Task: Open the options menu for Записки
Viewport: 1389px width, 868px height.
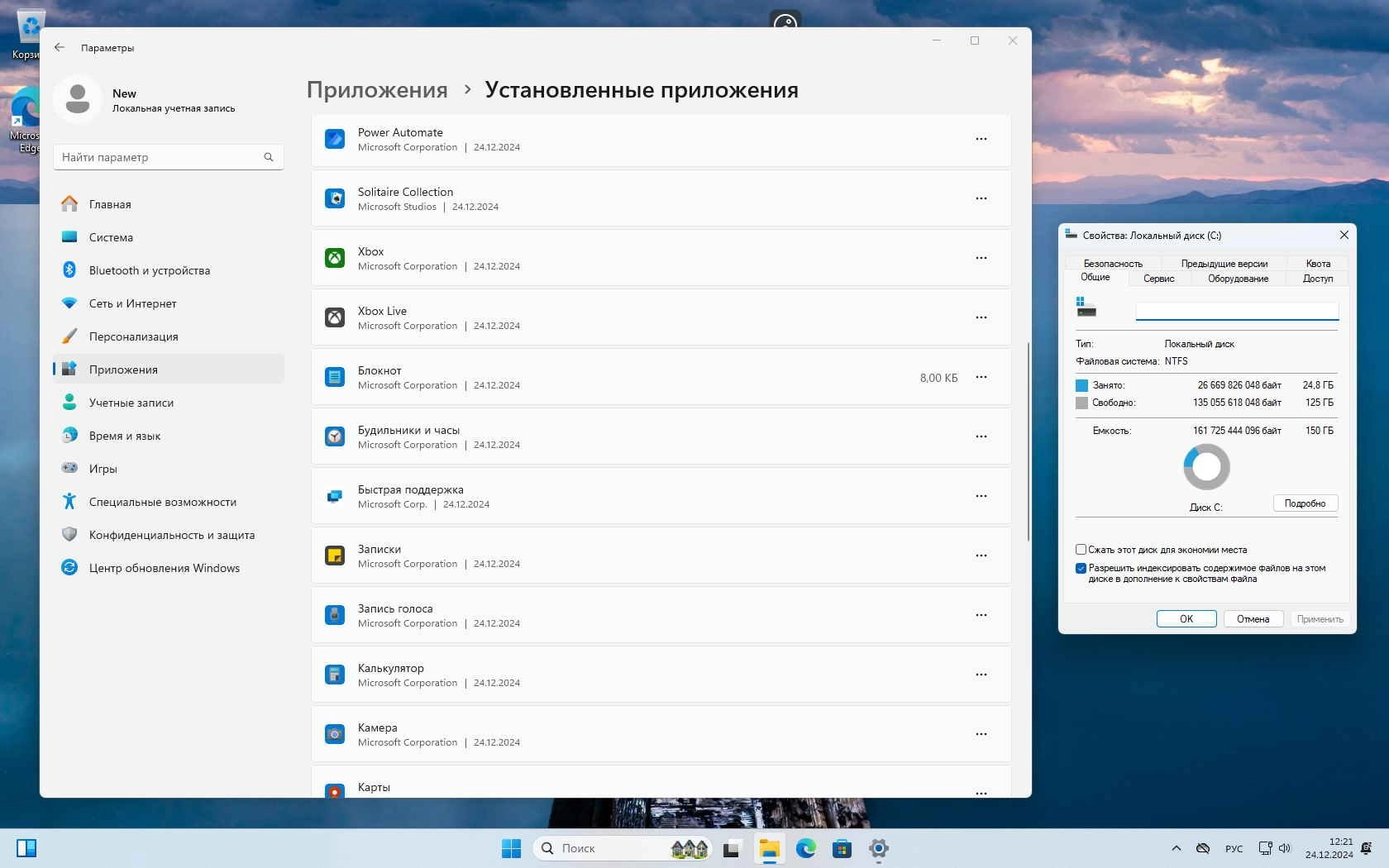Action: pyautogui.click(x=981, y=556)
